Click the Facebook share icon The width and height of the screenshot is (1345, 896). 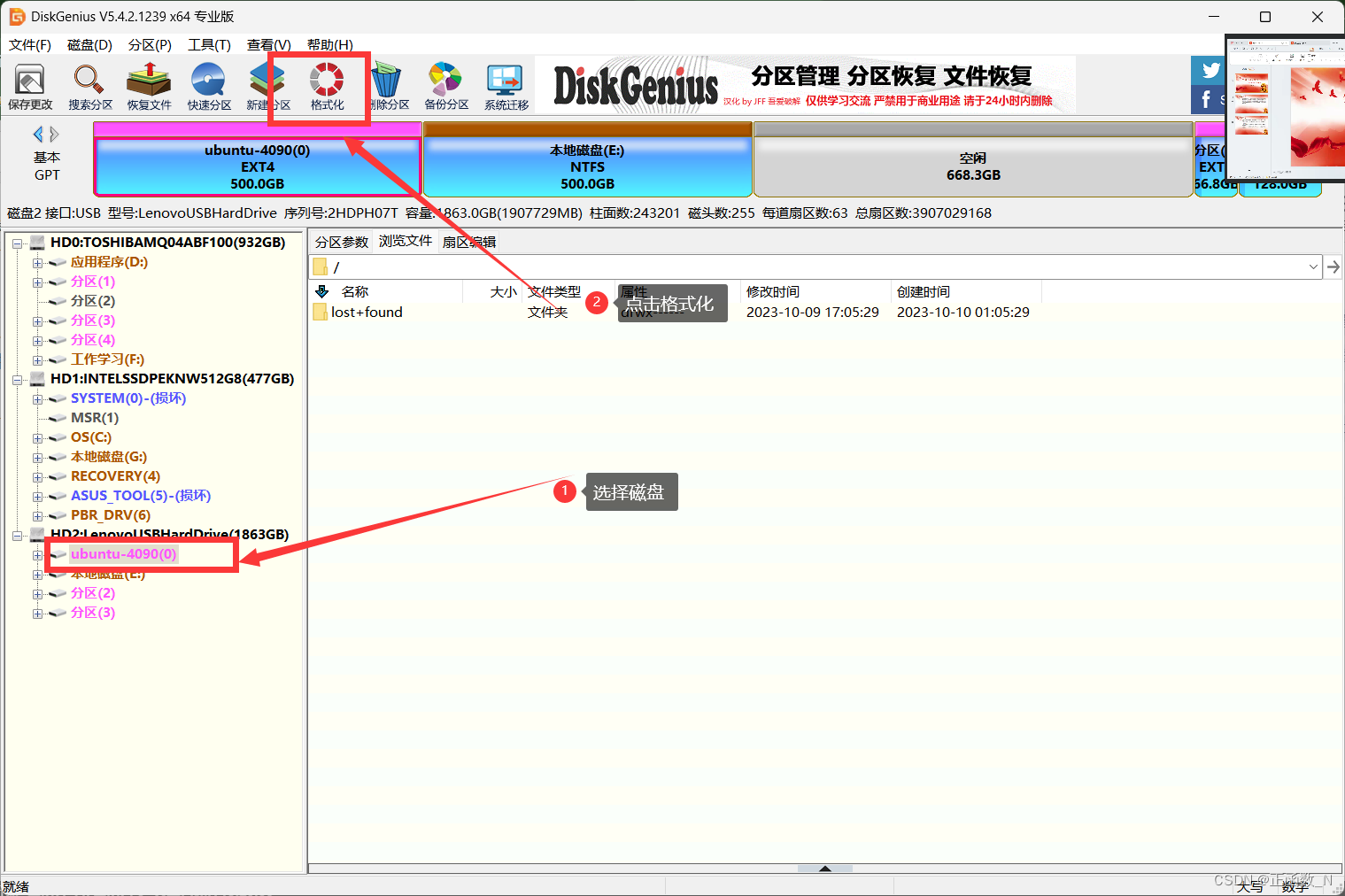tap(1207, 99)
